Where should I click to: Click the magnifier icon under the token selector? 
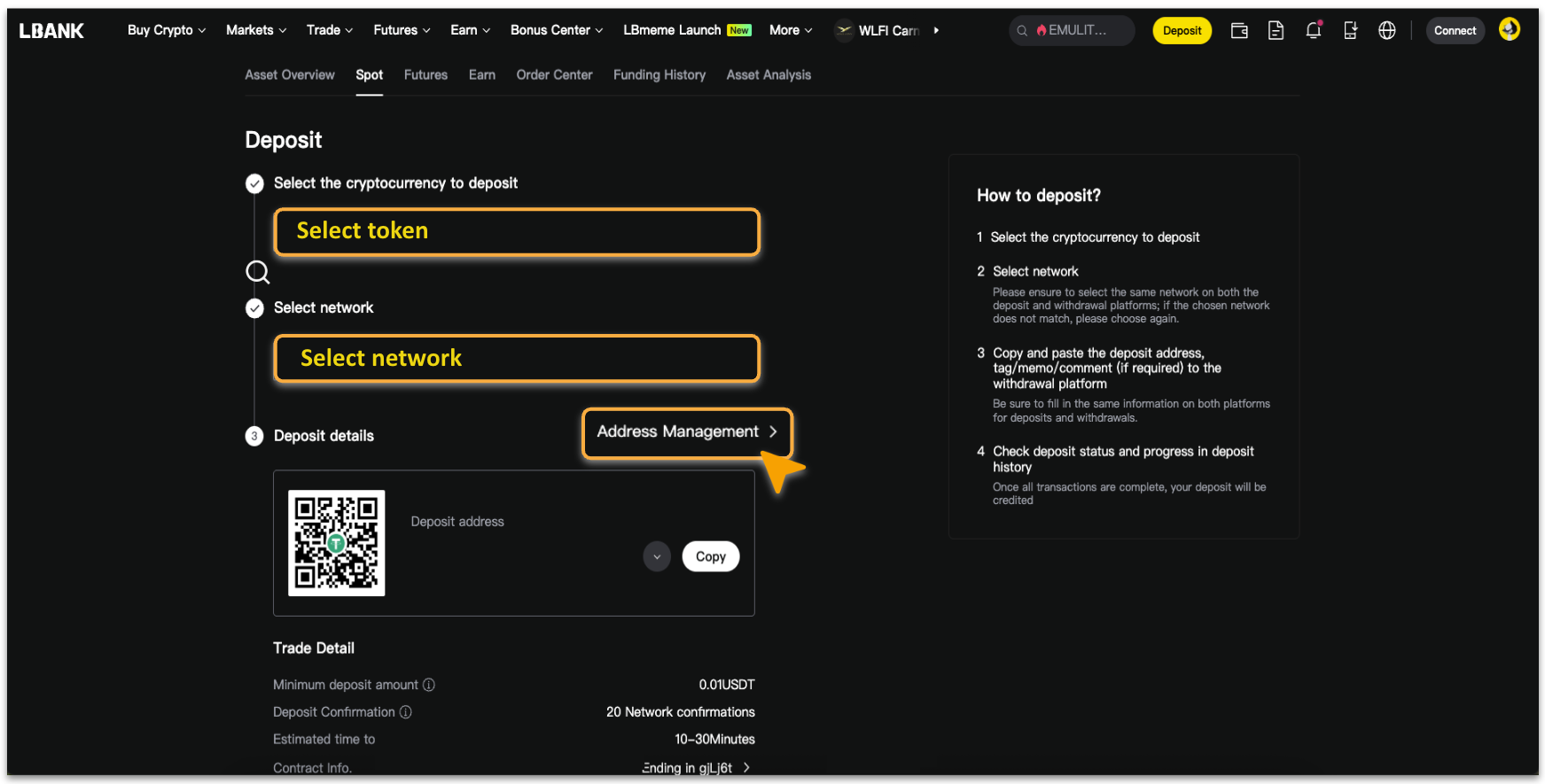(257, 272)
